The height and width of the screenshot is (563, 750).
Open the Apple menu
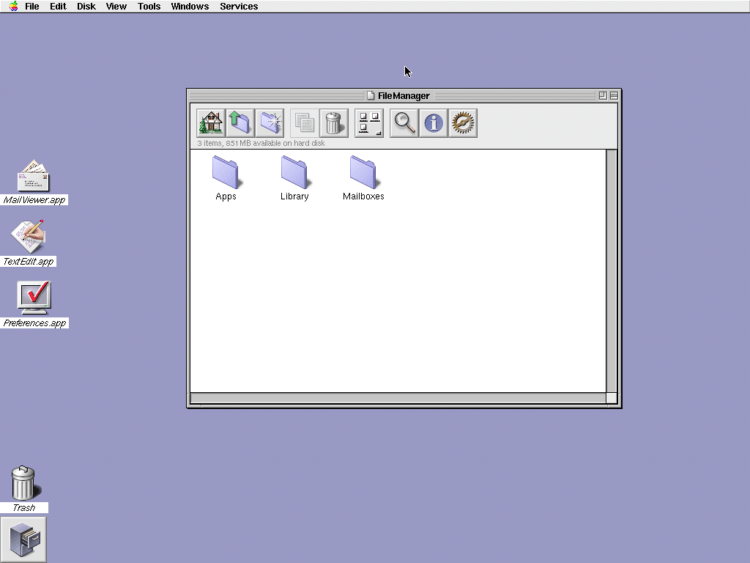[x=13, y=6]
